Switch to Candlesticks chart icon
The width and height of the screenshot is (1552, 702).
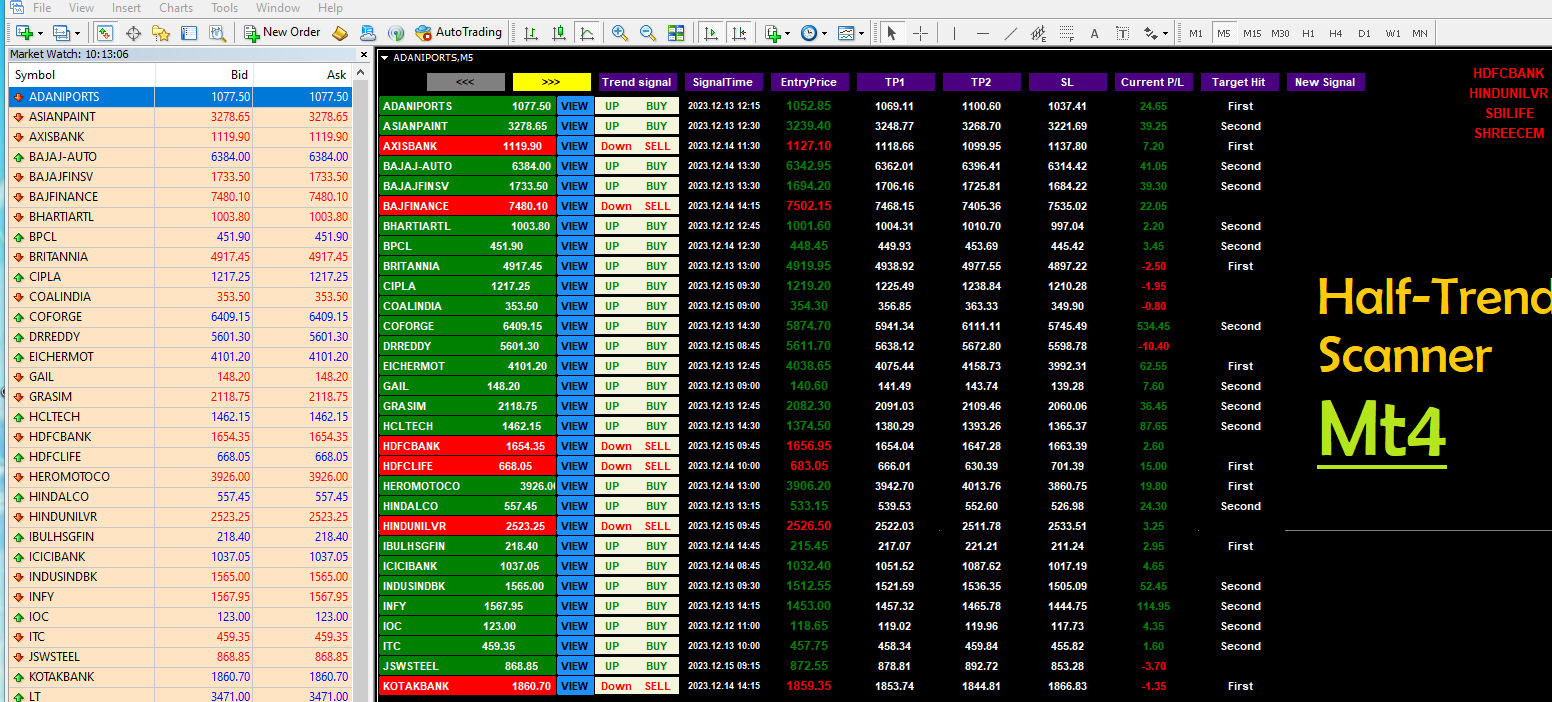559,33
